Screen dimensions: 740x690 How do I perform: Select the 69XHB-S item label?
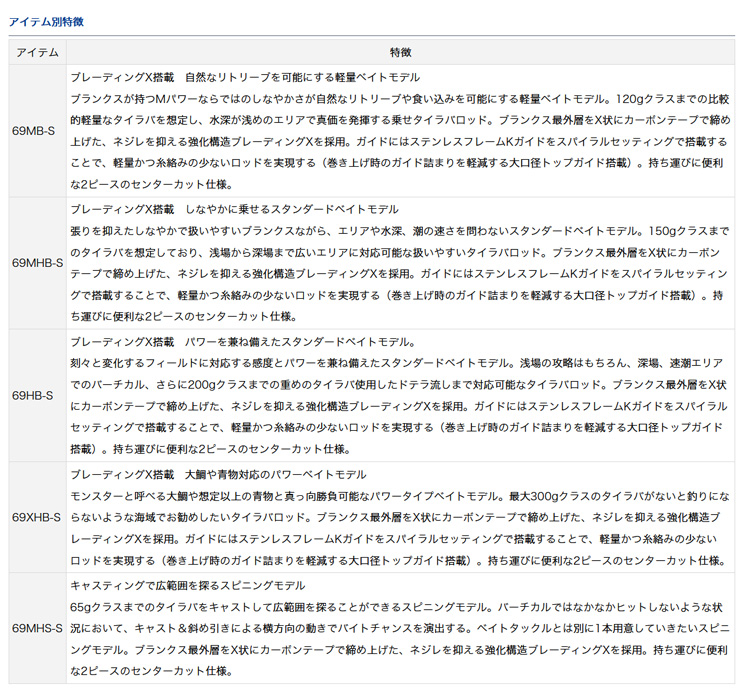[36, 517]
